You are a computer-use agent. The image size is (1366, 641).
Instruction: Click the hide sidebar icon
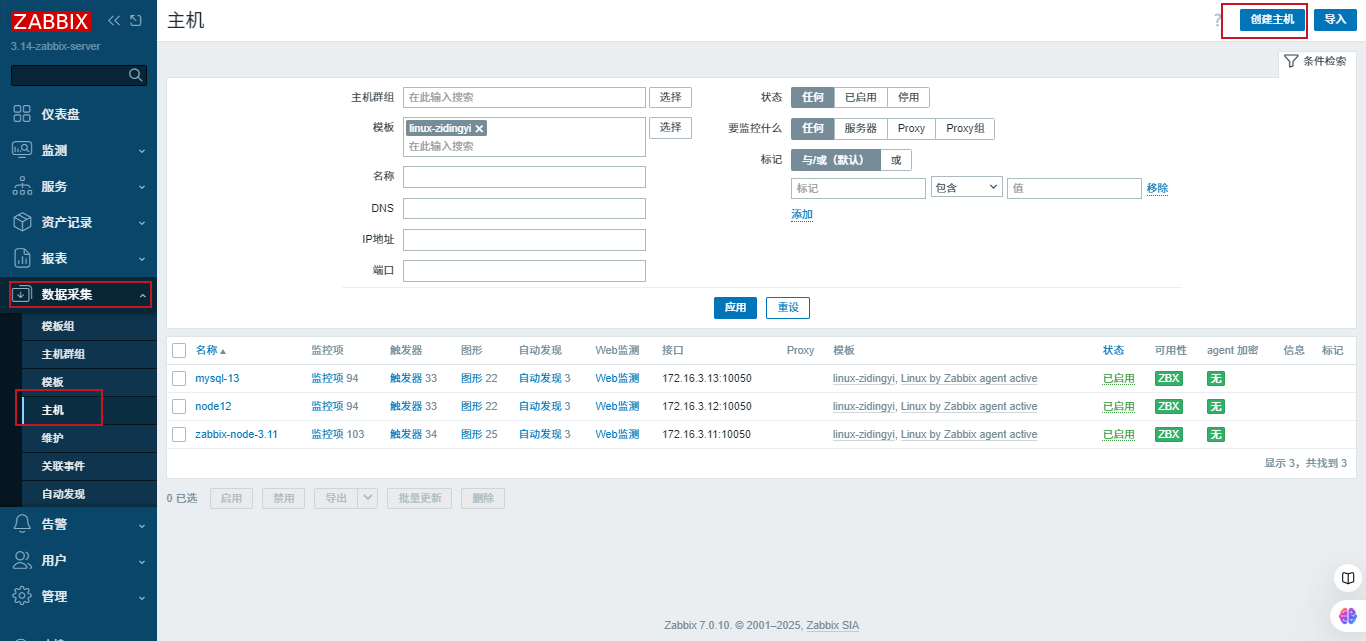(x=136, y=20)
